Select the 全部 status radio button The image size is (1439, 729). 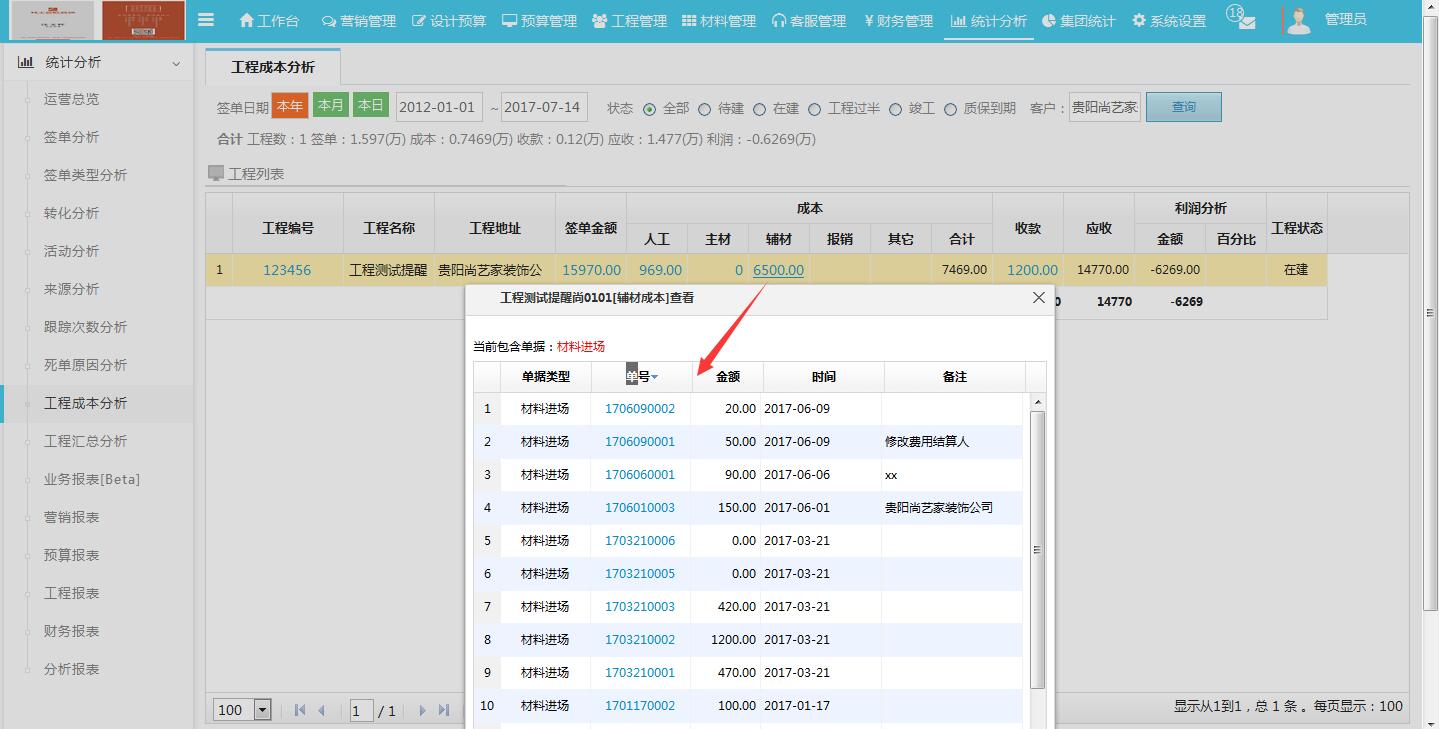click(650, 109)
